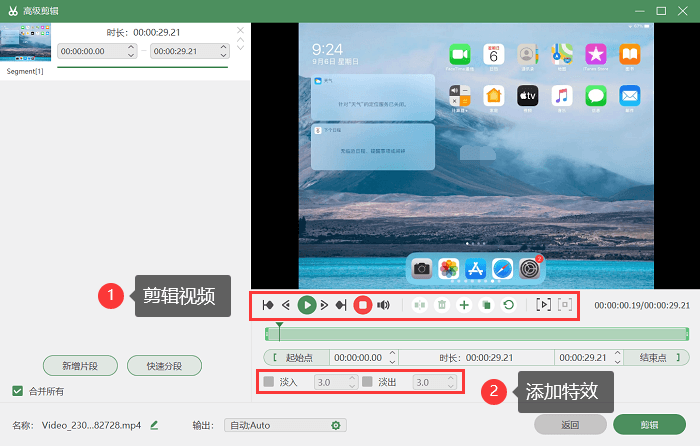
Task: Move Segment[1] down in the list
Action: click(240, 47)
